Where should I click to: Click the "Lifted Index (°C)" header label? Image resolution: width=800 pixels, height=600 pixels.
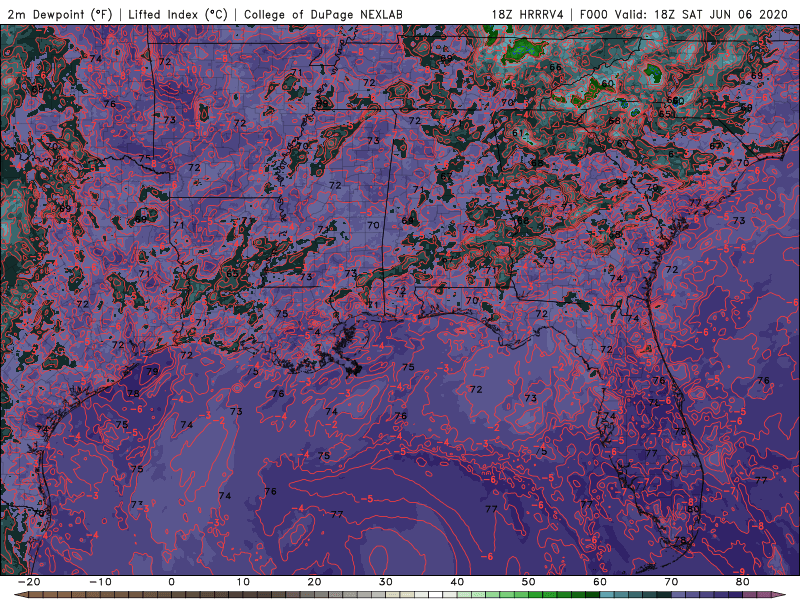(178, 14)
